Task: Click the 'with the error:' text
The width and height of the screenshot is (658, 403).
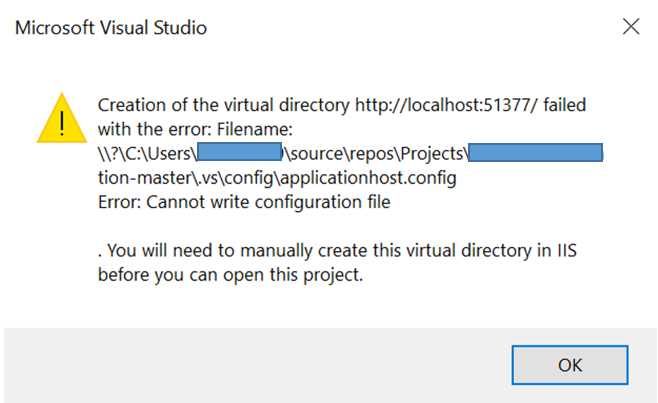Action: 154,129
